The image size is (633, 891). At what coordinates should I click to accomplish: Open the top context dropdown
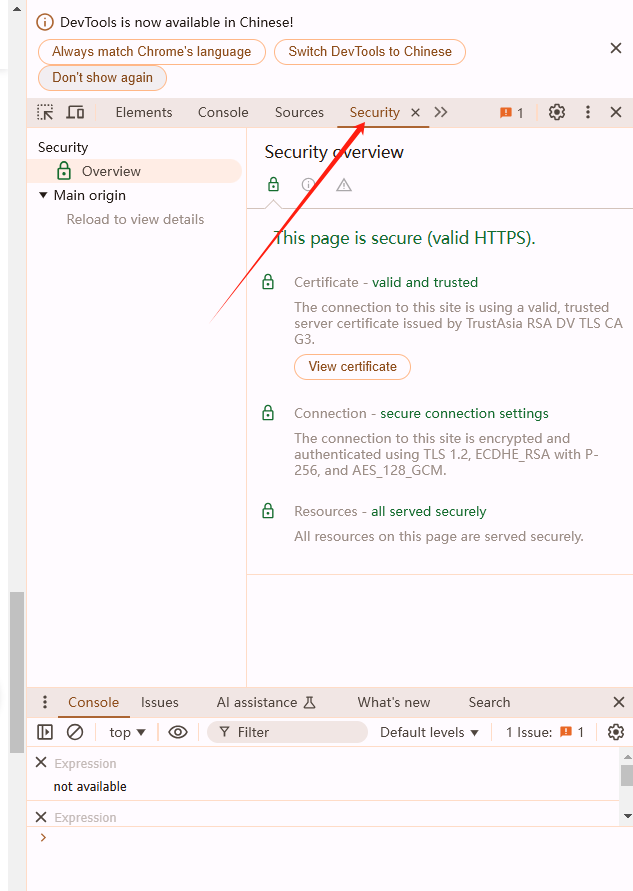127,732
